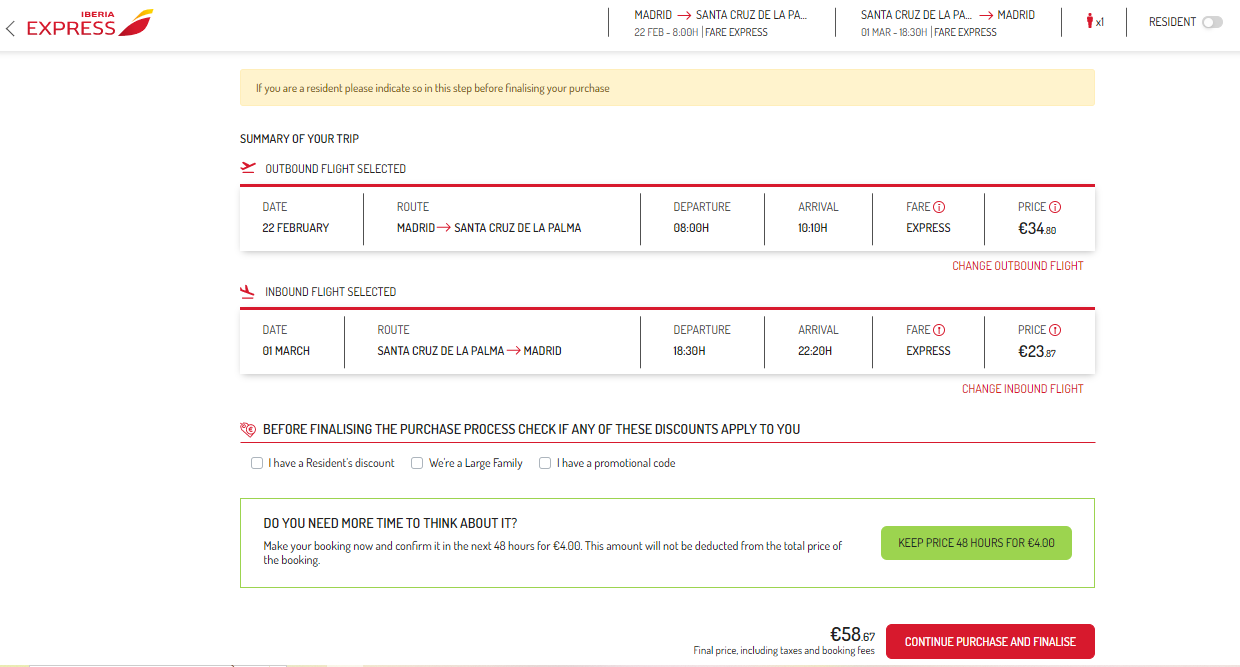
Task: Click outbound route Madrid → Santa Cruz de la Palma
Action: click(x=489, y=228)
